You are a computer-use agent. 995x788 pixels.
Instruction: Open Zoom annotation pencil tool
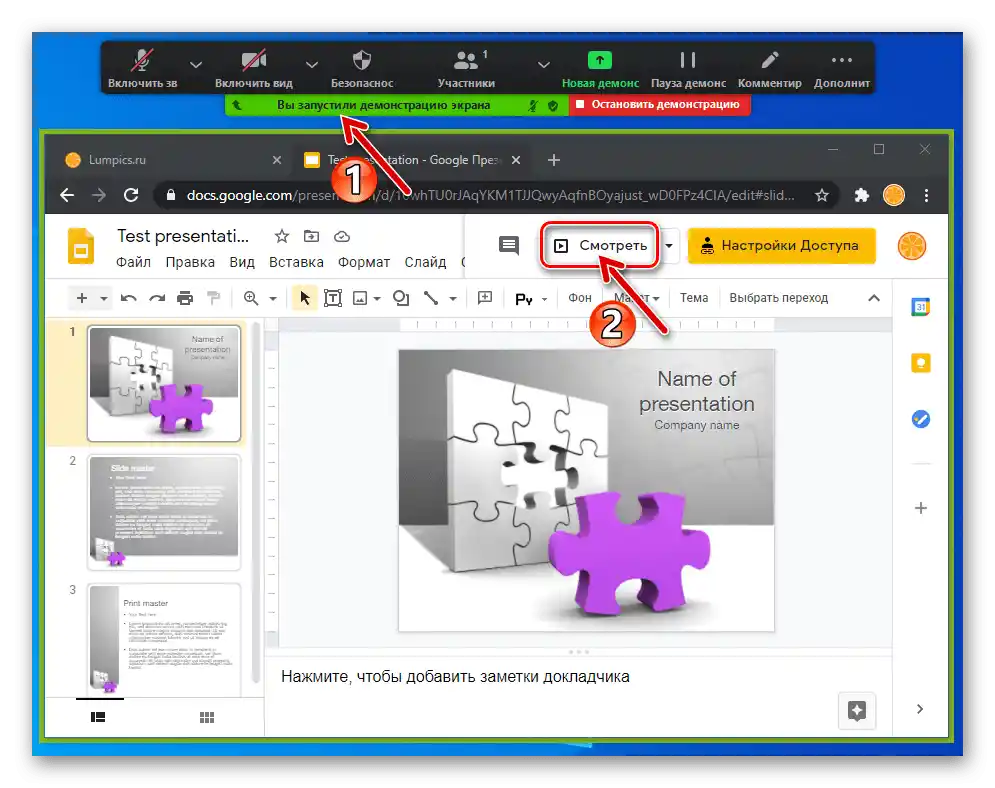pos(769,69)
